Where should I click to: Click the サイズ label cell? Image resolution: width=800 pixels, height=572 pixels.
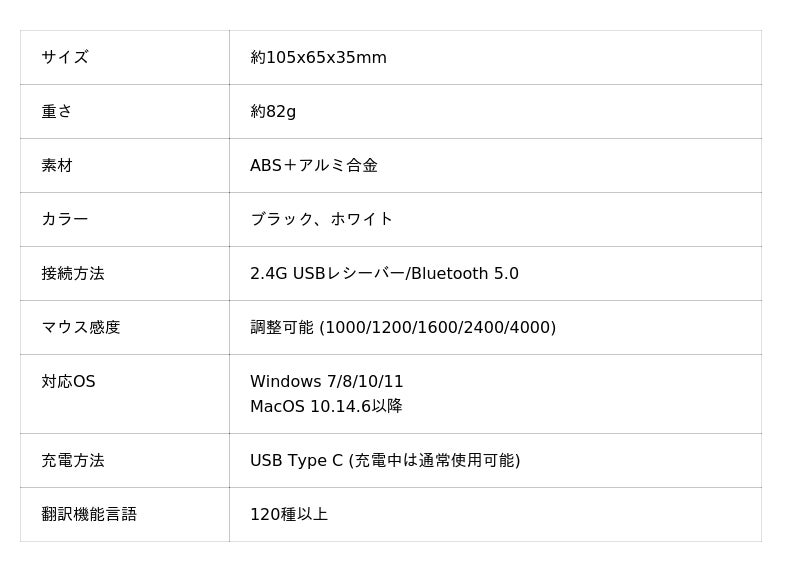pyautogui.click(x=65, y=57)
